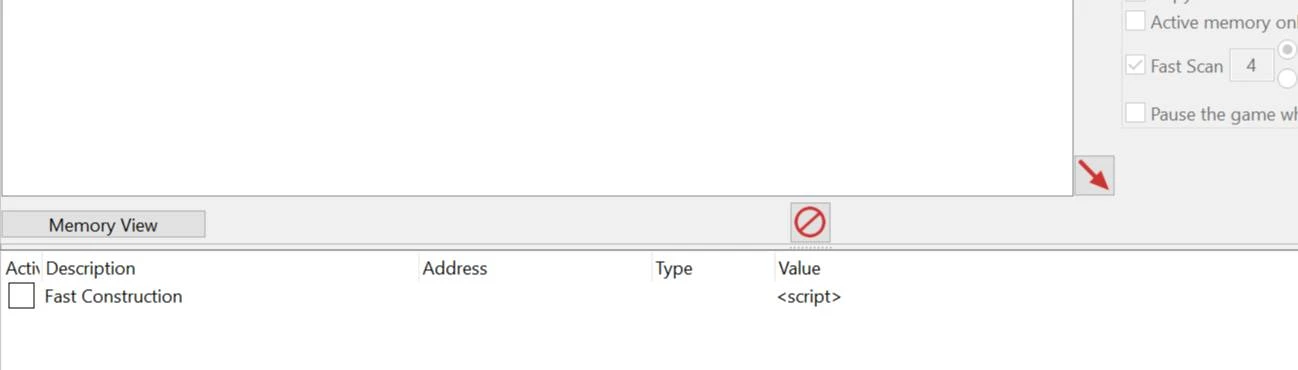Click the <script> value cell

[809, 297]
